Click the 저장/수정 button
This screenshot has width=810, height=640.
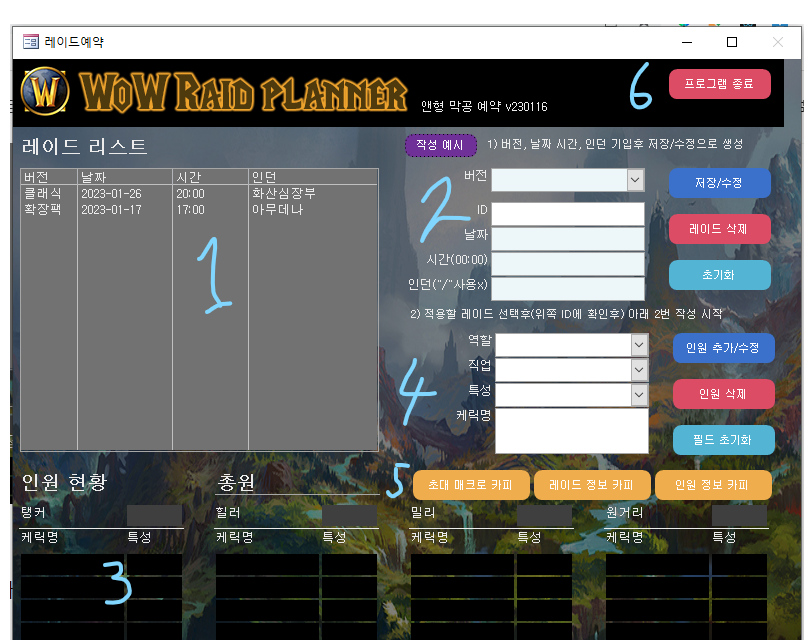(719, 183)
